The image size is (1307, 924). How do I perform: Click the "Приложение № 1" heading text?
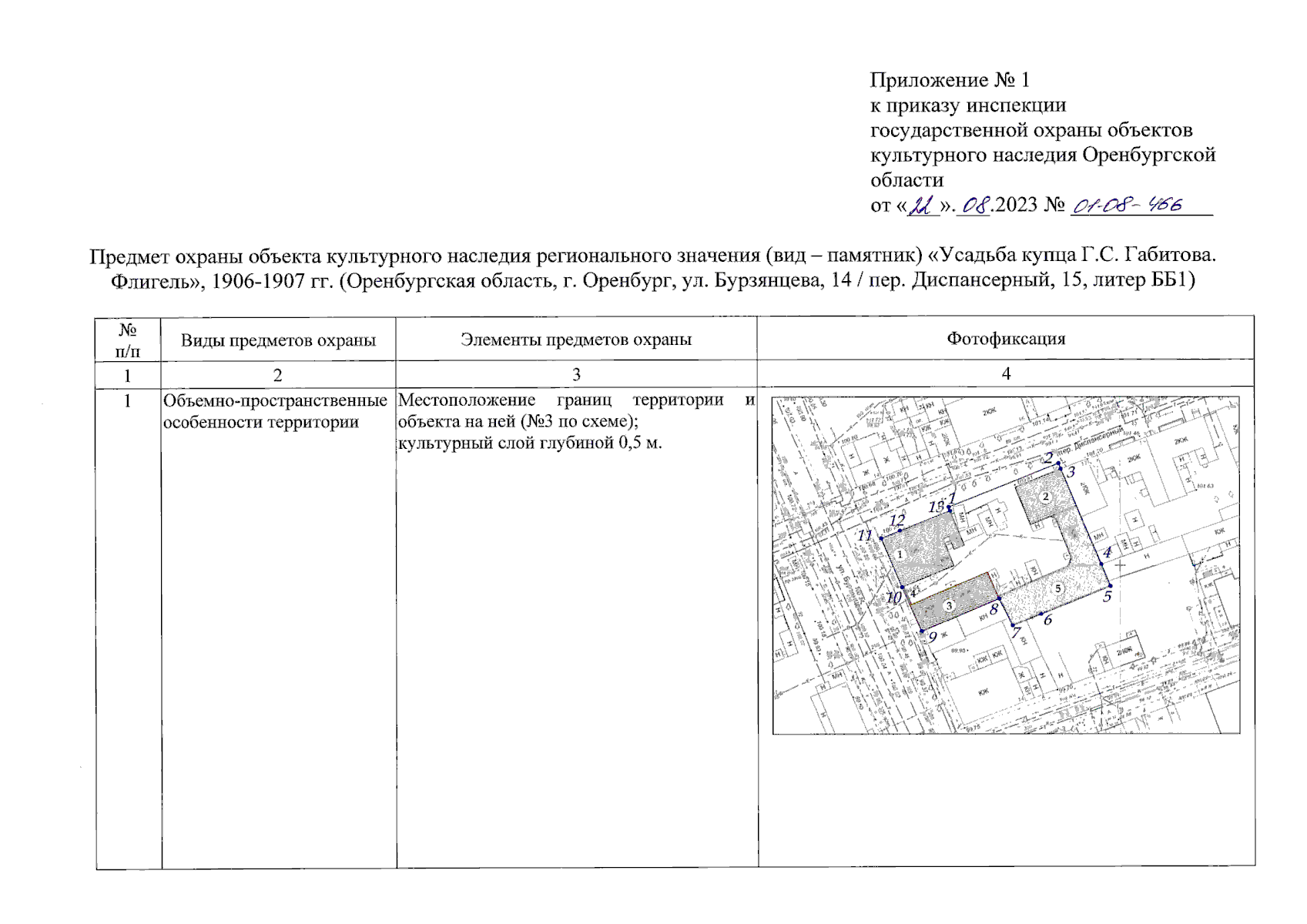tap(949, 80)
